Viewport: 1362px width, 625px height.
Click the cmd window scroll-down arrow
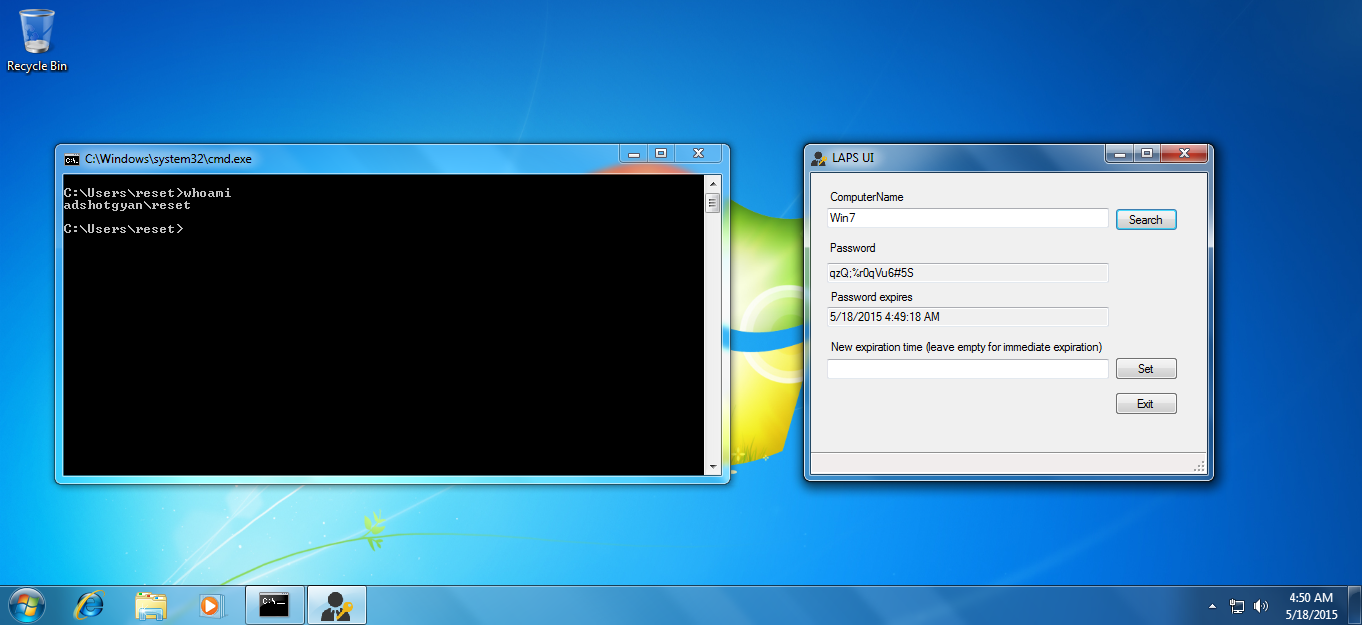click(713, 466)
